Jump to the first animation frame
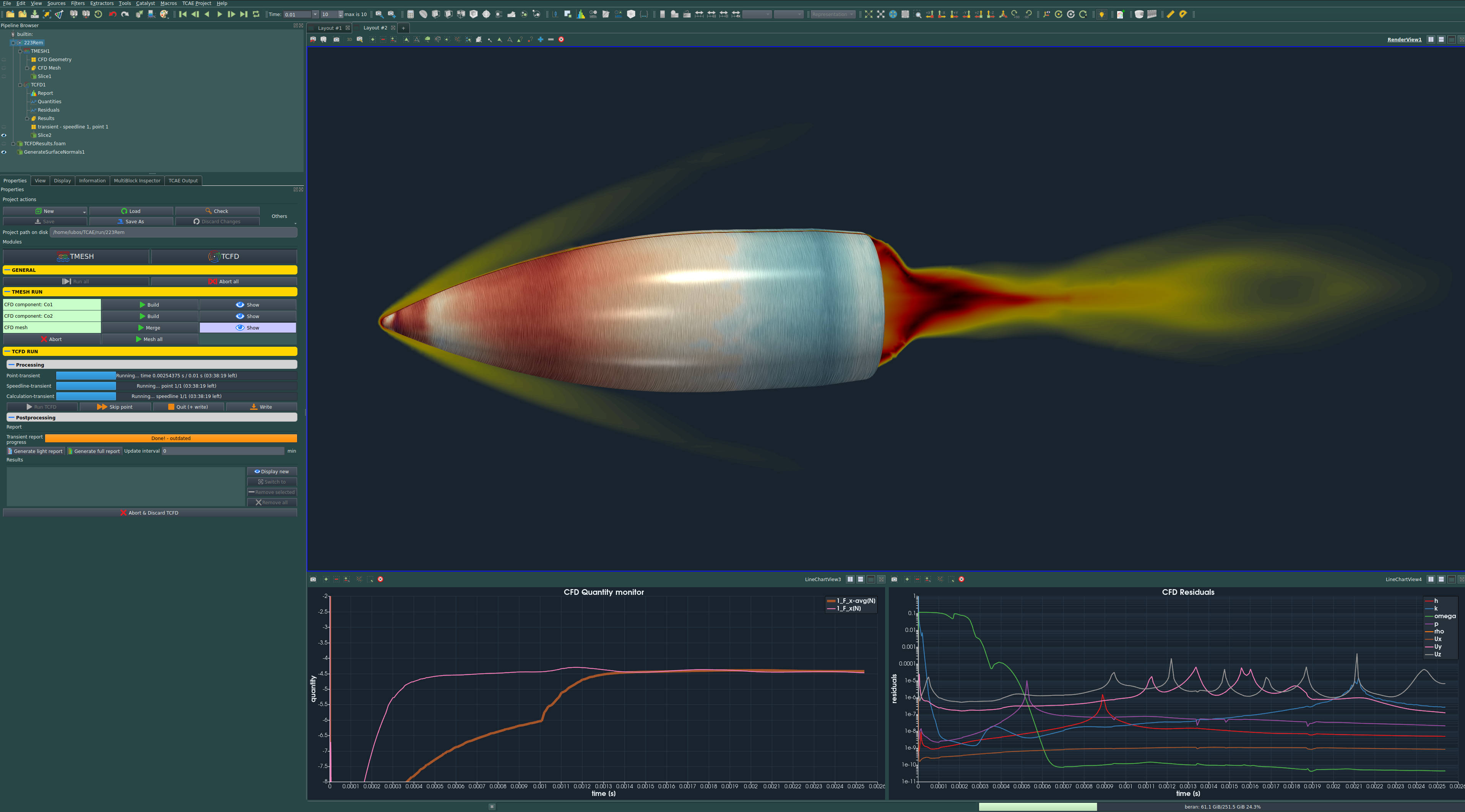 [x=183, y=14]
